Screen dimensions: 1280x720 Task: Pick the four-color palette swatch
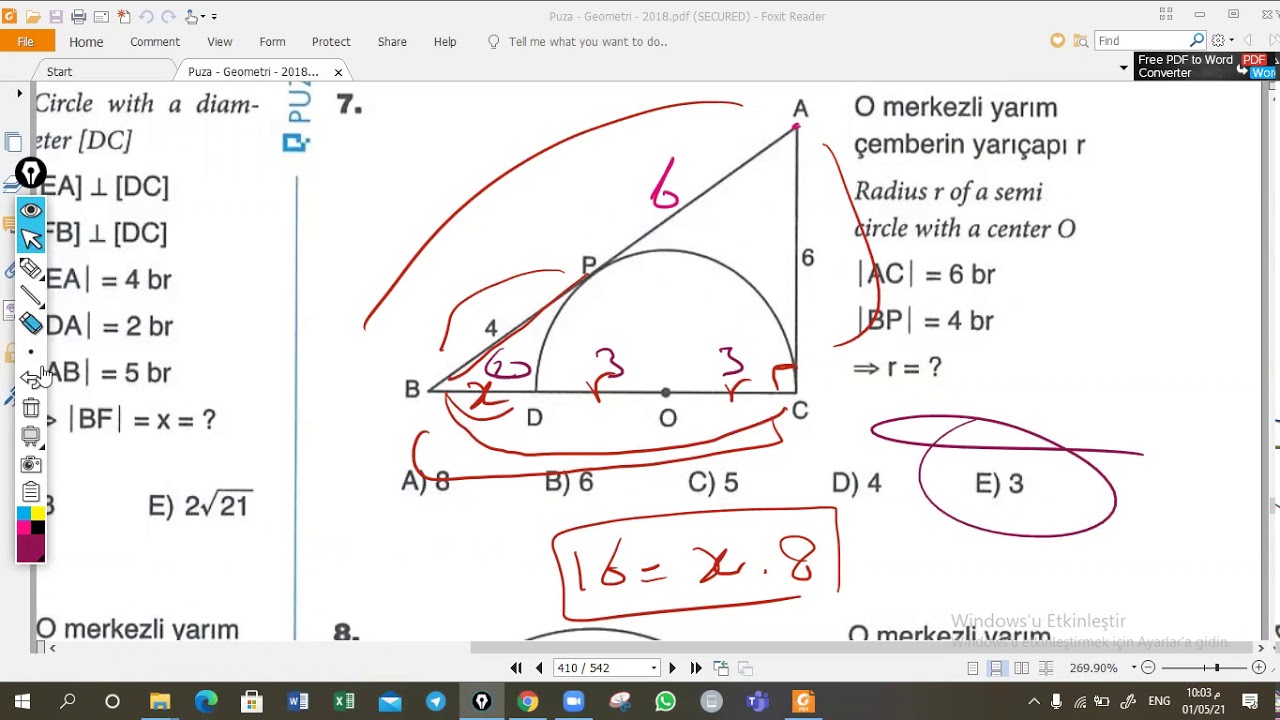pyautogui.click(x=31, y=521)
